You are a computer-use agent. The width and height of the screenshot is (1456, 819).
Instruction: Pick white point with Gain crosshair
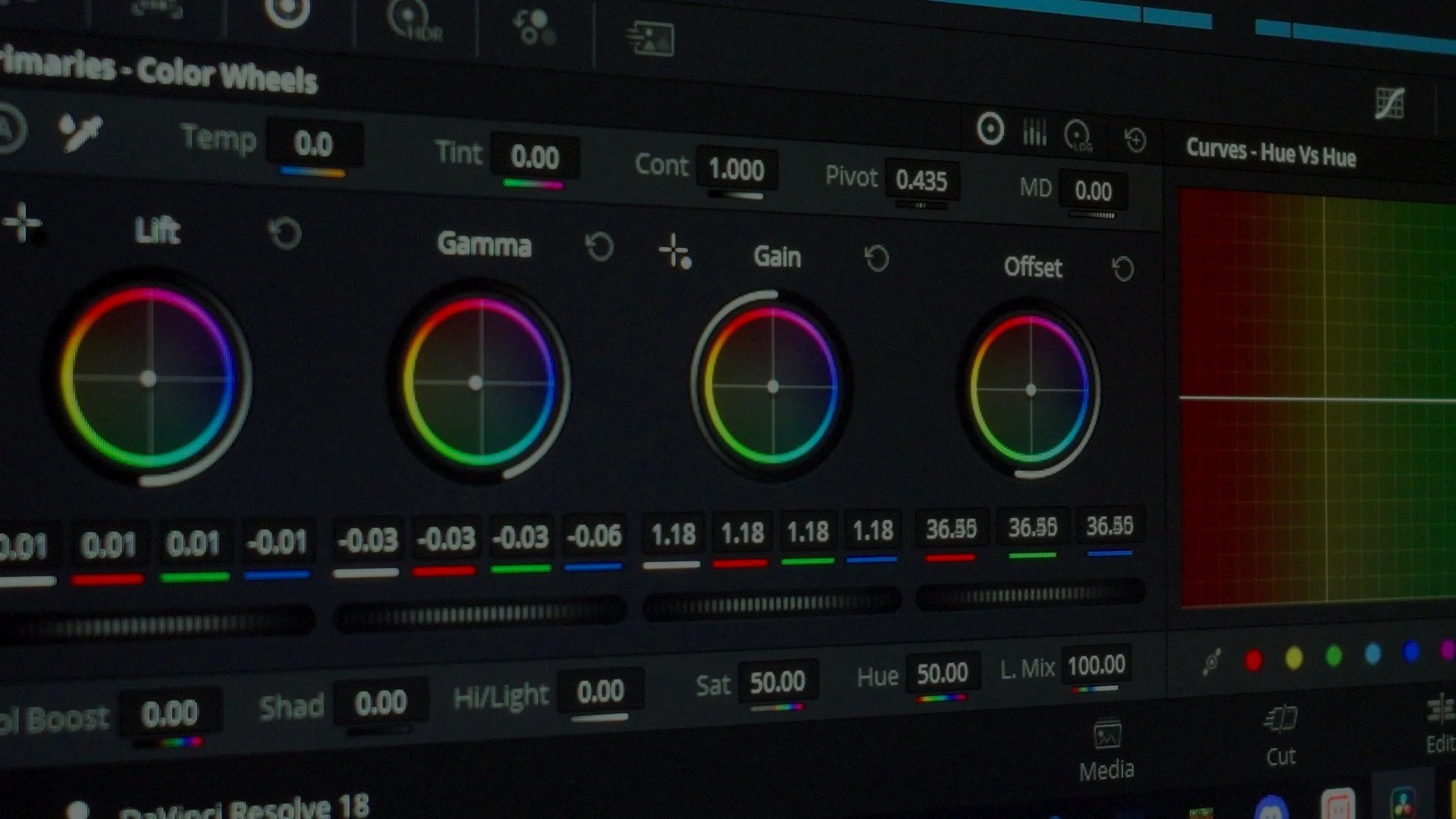674,252
